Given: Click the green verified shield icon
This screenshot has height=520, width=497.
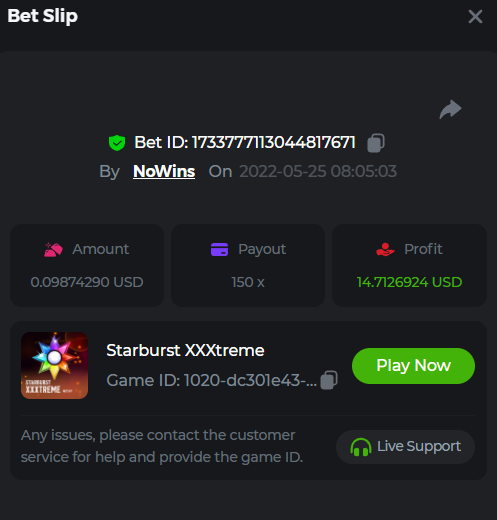Looking at the screenshot, I should point(117,143).
